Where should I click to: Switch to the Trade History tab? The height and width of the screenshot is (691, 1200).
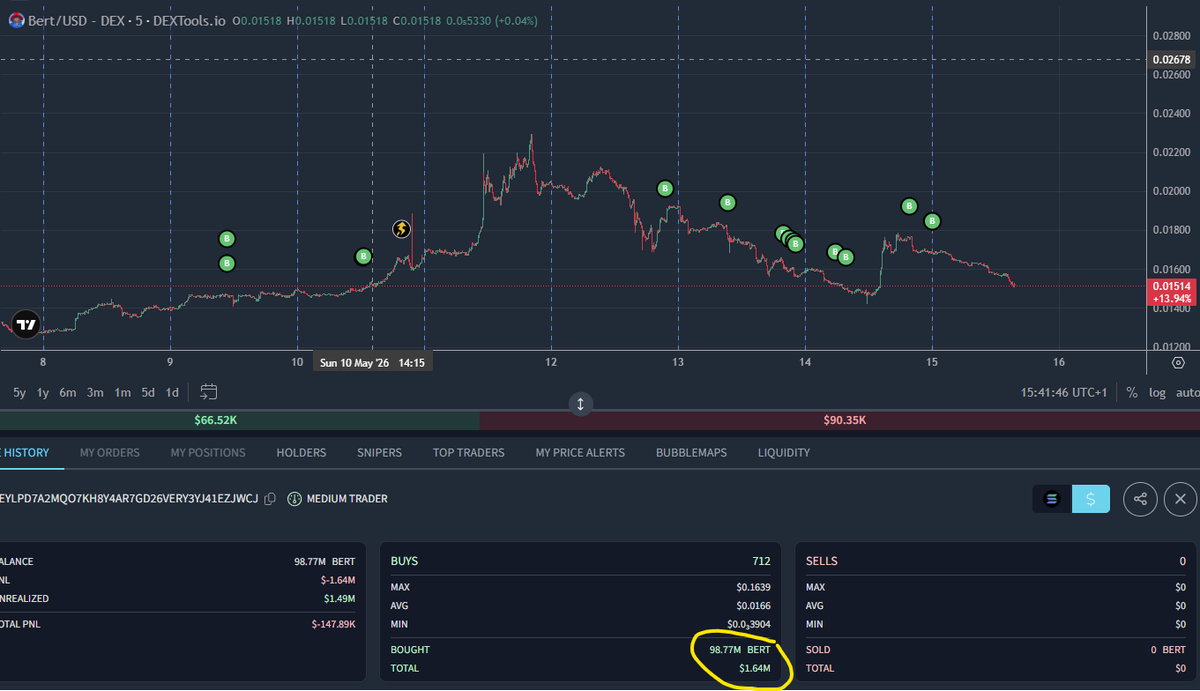coord(25,452)
